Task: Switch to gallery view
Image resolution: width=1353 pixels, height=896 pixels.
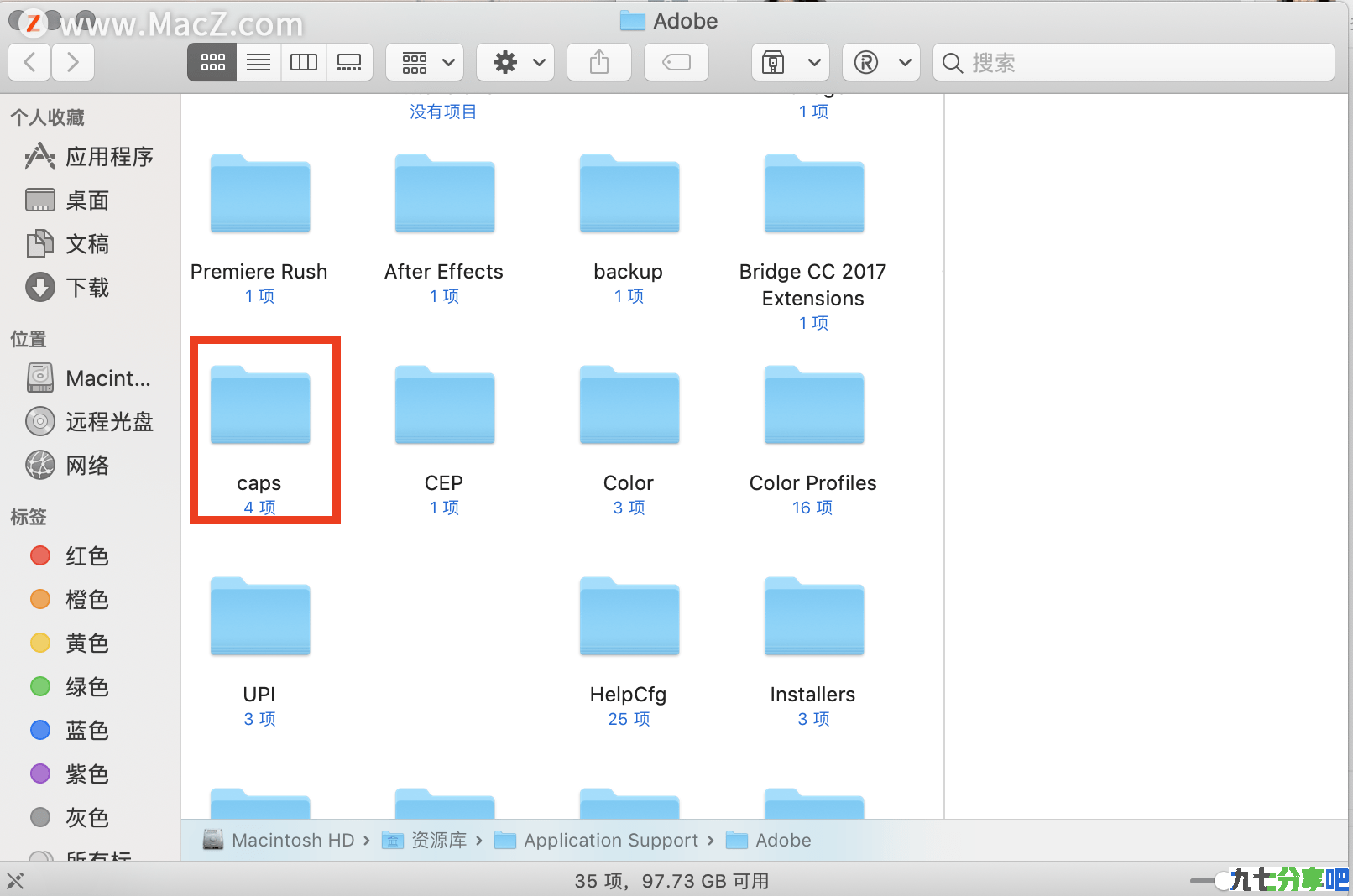Action: point(349,62)
